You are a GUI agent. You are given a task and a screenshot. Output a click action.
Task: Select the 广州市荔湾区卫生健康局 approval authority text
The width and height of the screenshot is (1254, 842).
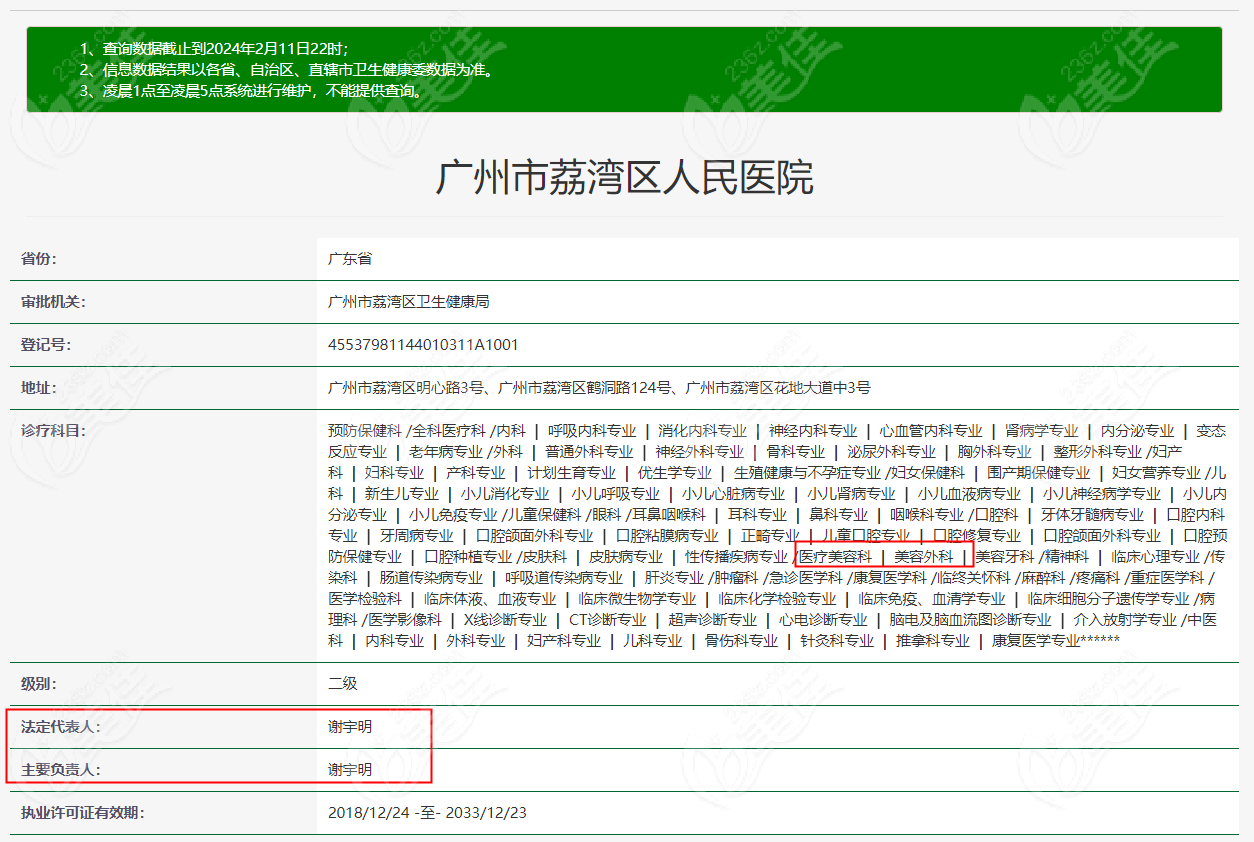408,301
